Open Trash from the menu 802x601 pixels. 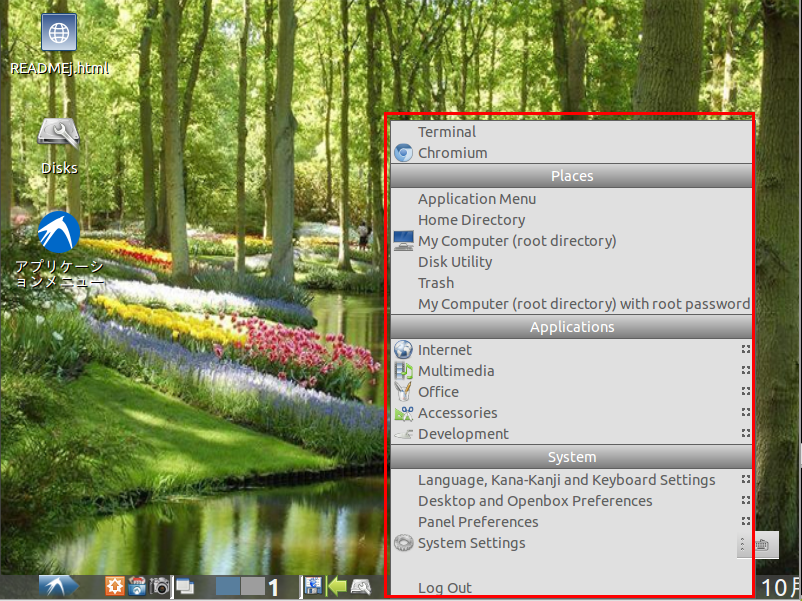(x=571, y=283)
